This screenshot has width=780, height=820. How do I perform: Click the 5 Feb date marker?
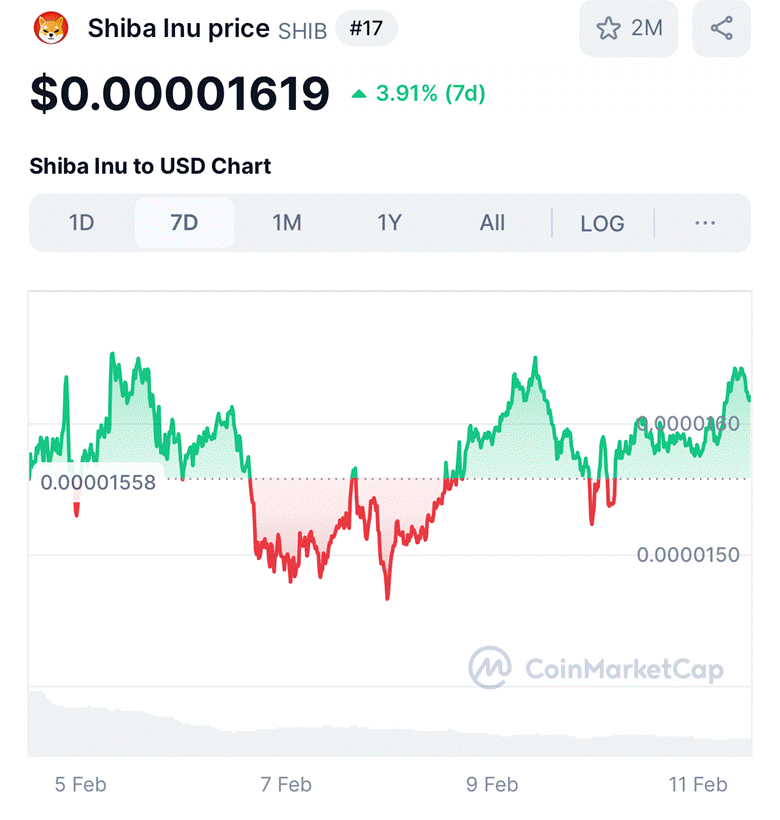pyautogui.click(x=81, y=784)
